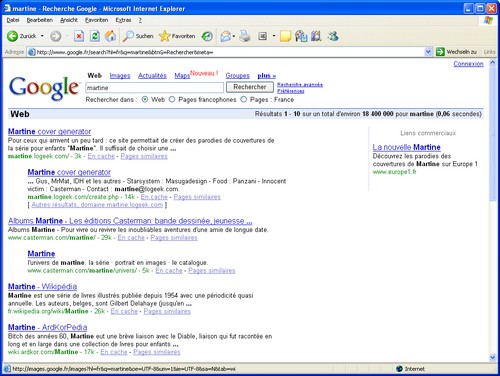Image resolution: width=500 pixels, height=376 pixels.
Task: Click the Edit page toolbar icon
Action: 263,36
